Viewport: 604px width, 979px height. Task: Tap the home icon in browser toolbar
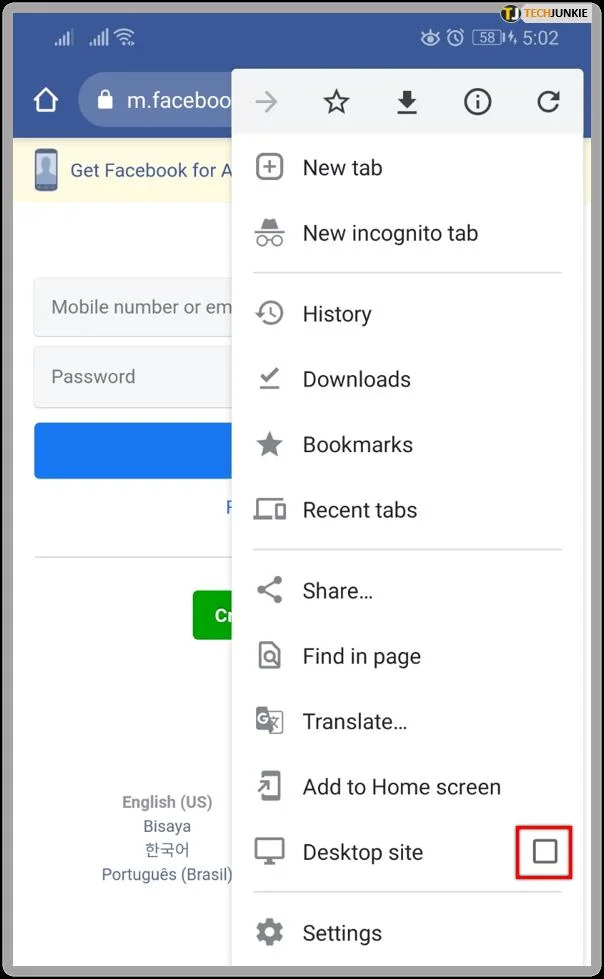point(46,101)
